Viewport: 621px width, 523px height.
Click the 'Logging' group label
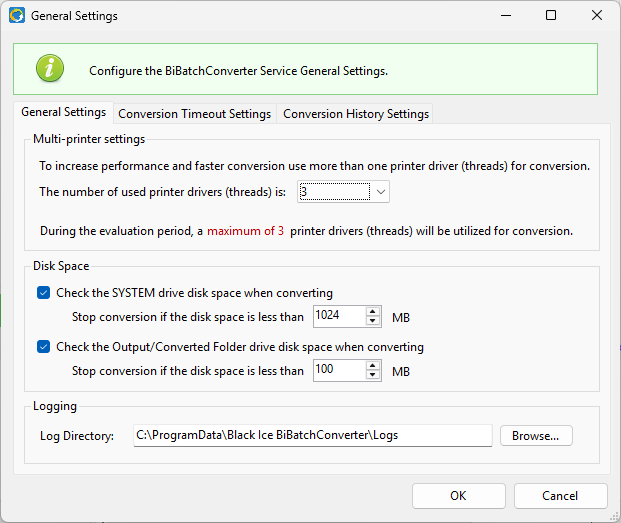coord(55,406)
